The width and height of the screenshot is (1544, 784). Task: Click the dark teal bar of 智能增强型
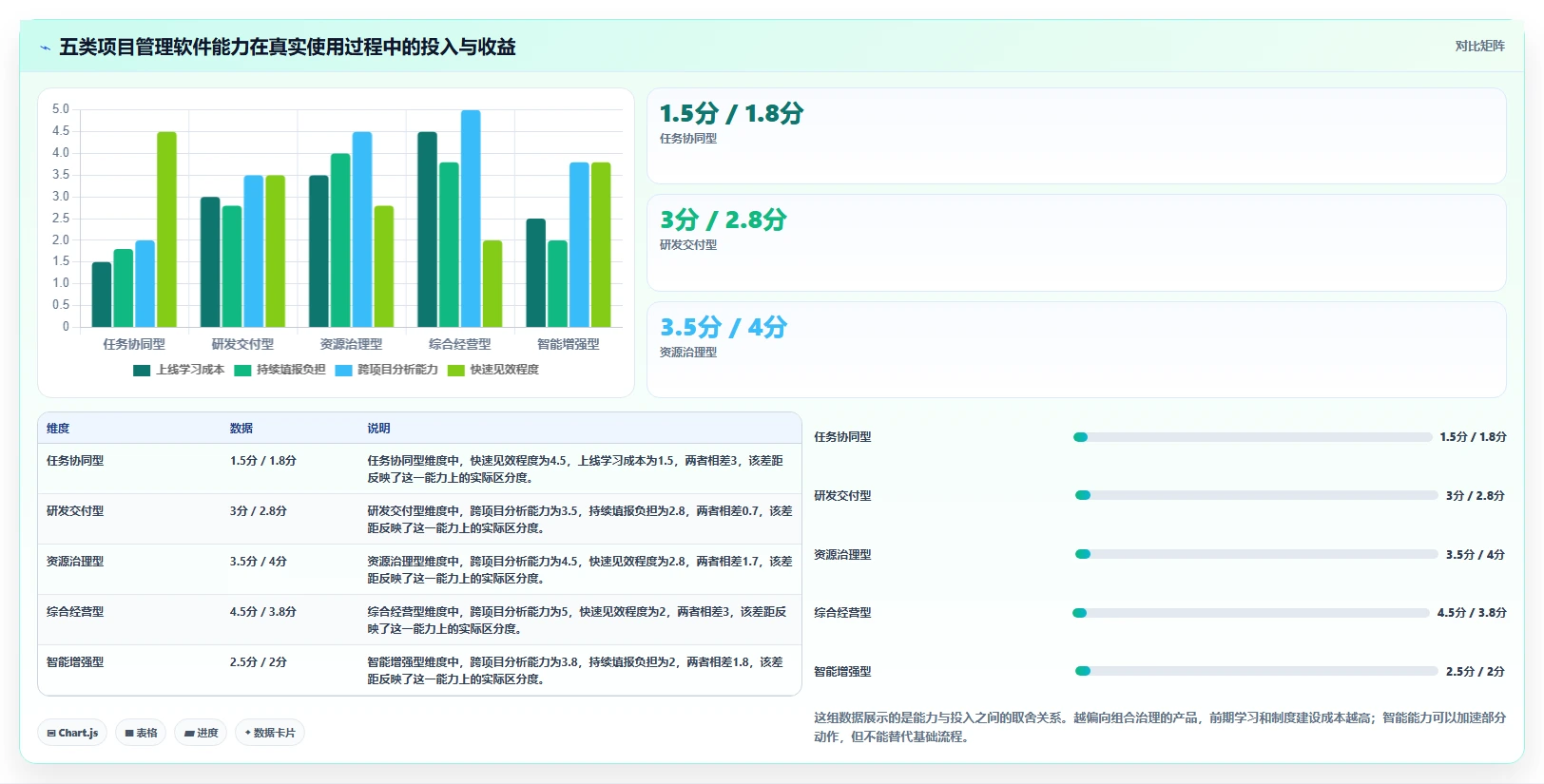pos(536,273)
